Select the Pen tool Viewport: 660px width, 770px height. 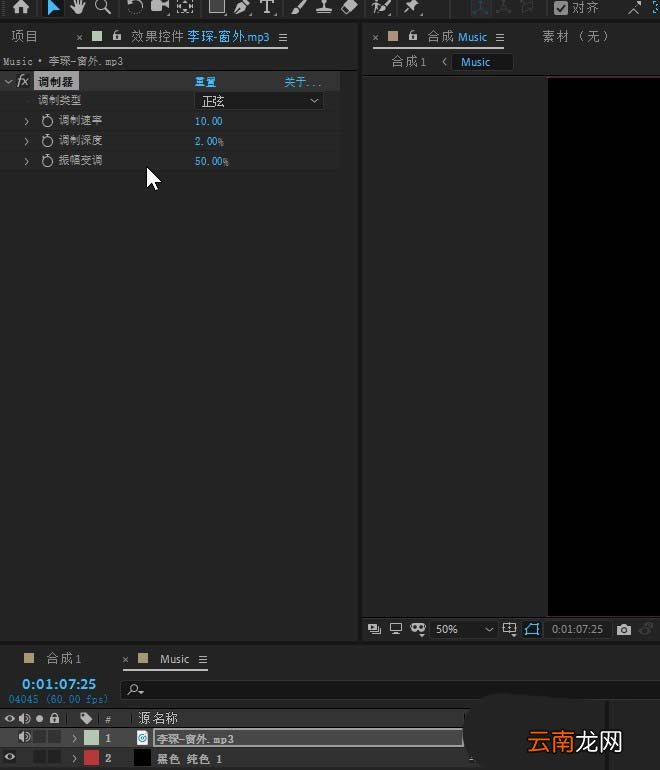coord(242,6)
